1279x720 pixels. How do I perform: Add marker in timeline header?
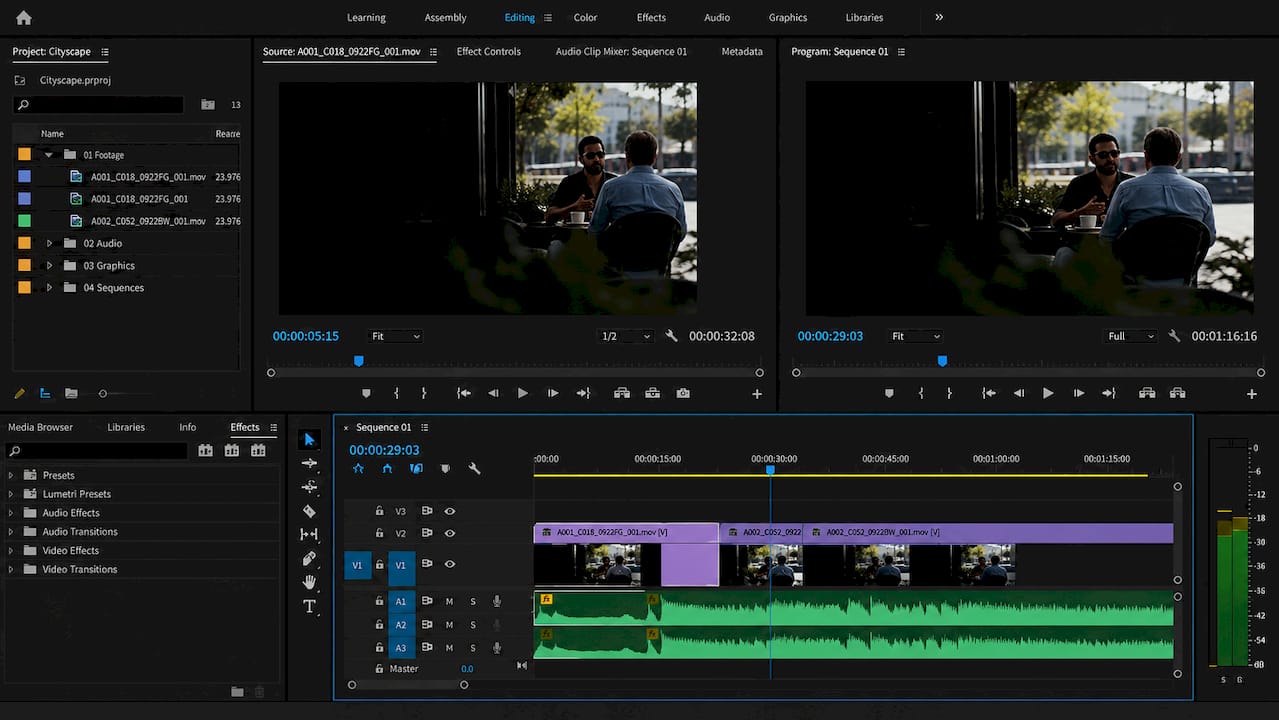coord(445,468)
